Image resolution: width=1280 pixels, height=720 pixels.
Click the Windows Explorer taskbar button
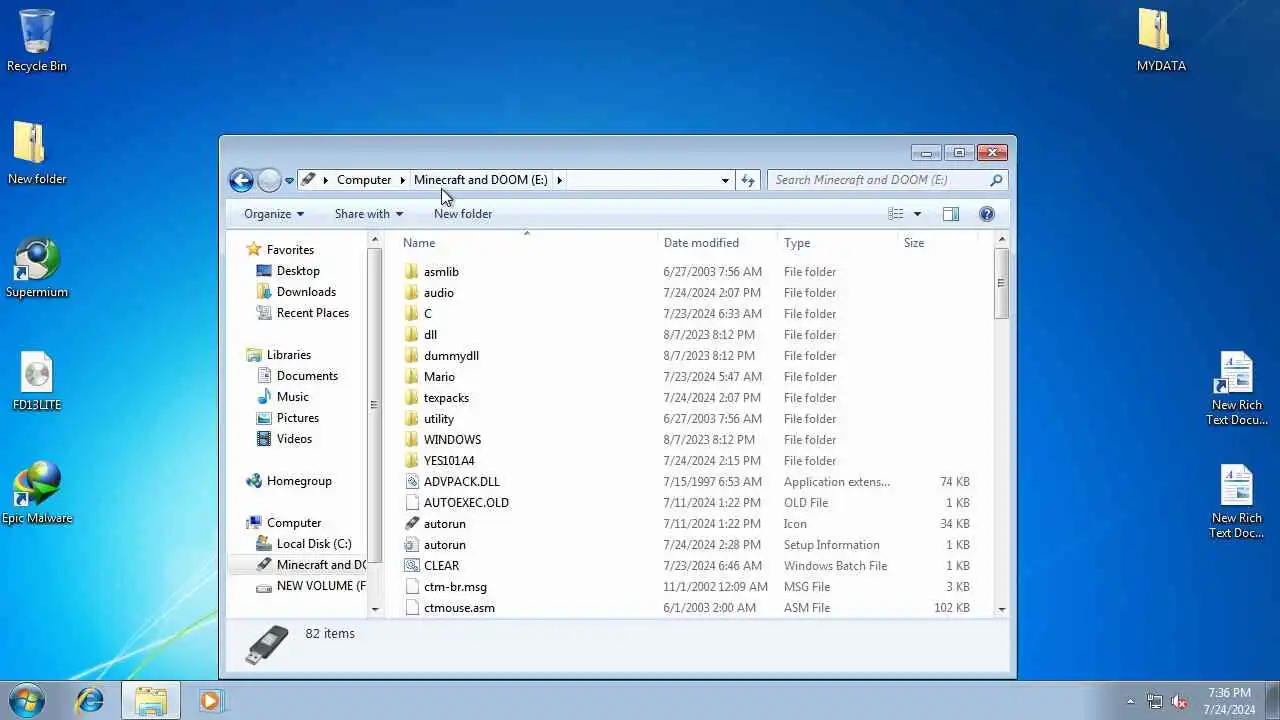tap(151, 700)
